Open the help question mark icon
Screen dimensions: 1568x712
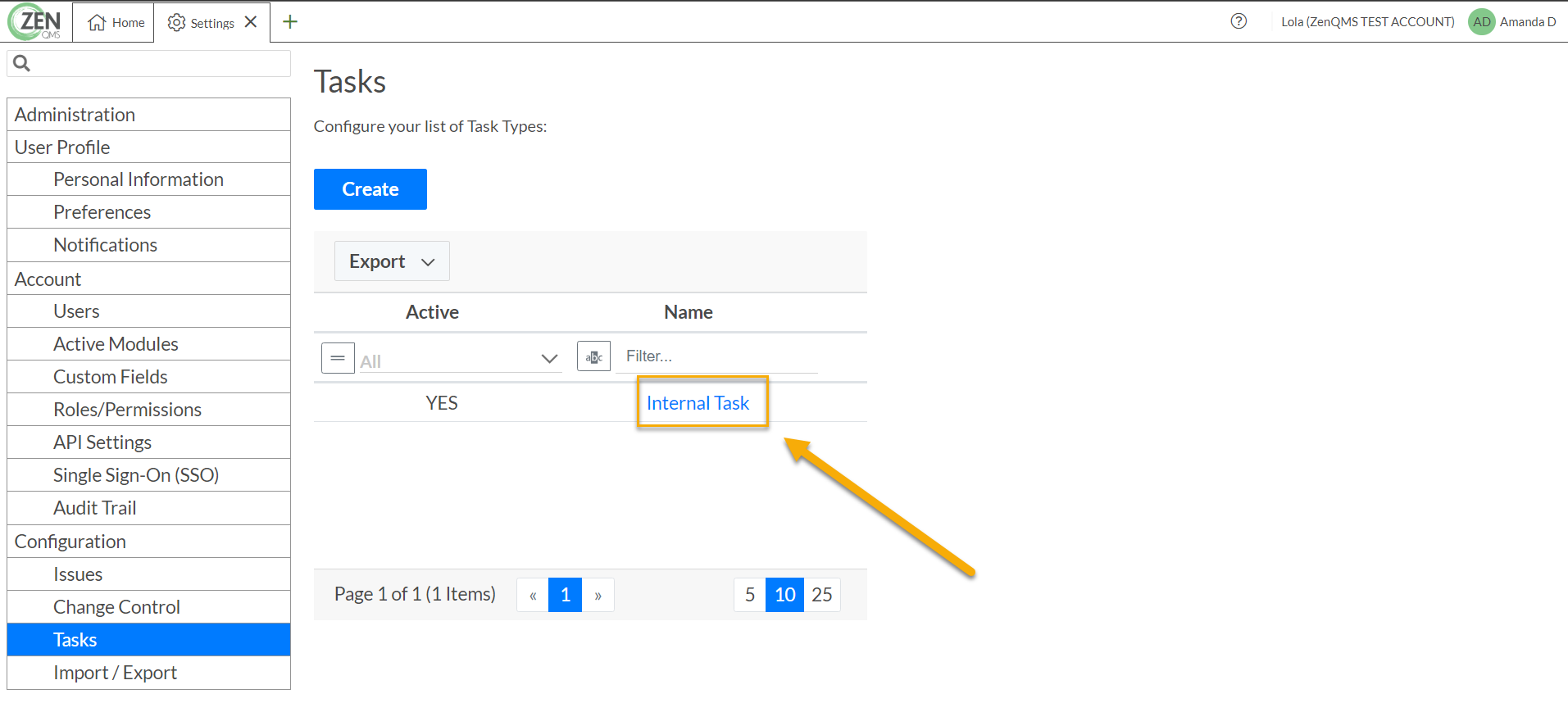point(1238,22)
